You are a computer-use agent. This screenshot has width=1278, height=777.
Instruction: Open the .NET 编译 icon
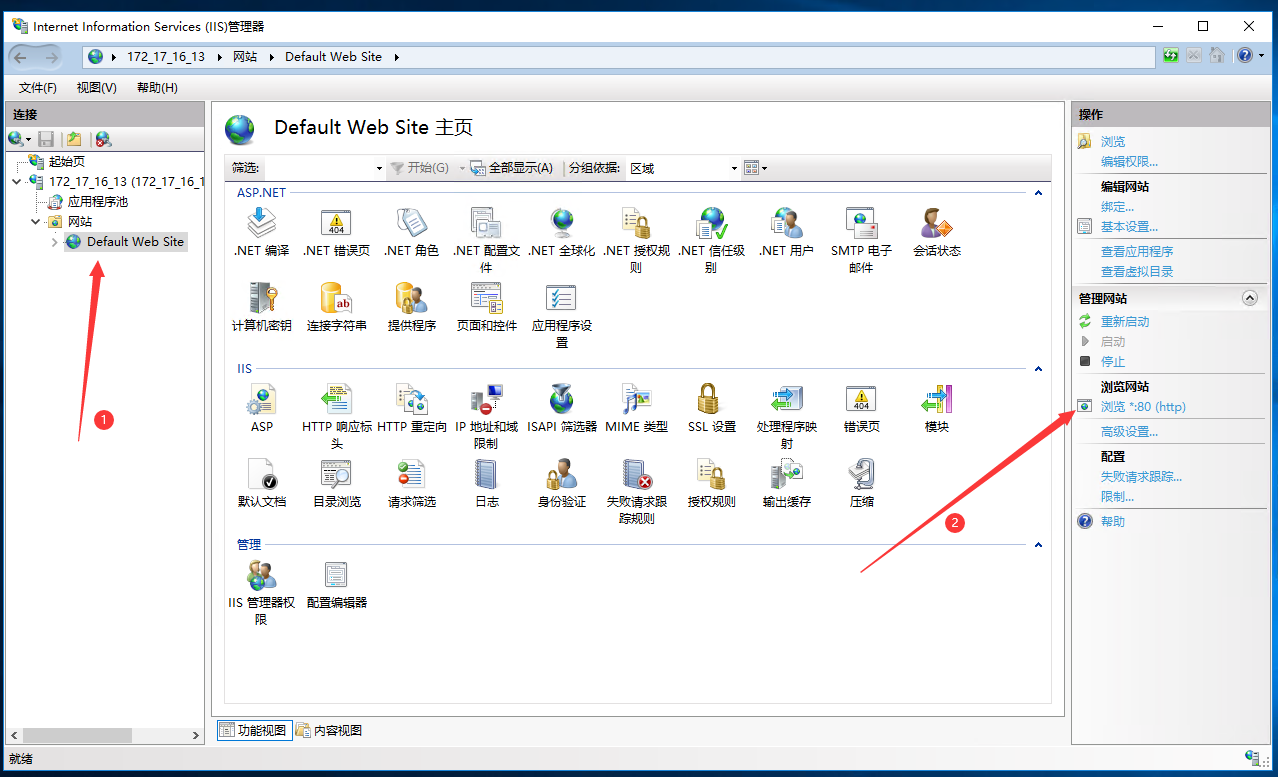tap(262, 226)
